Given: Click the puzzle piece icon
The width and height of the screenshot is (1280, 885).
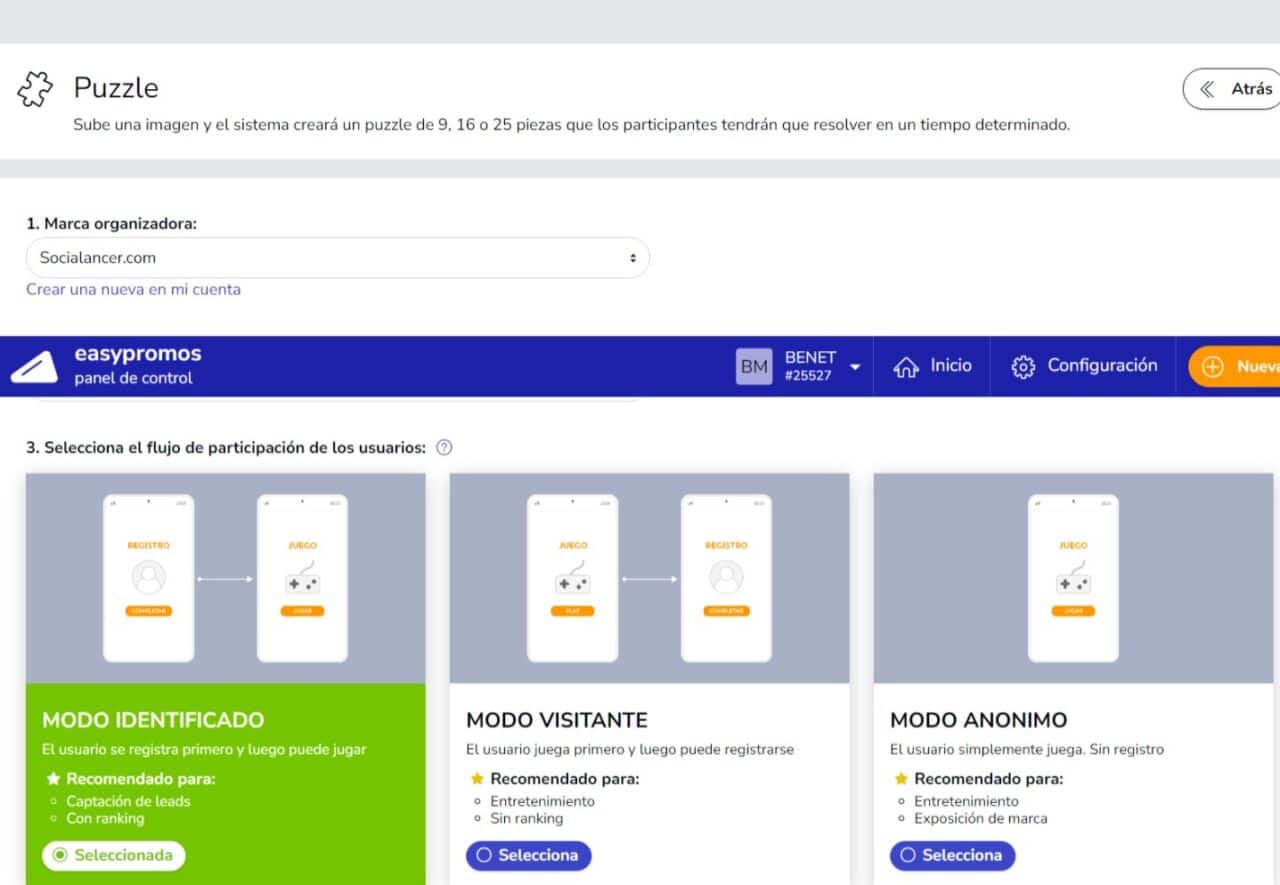Looking at the screenshot, I should click(x=35, y=90).
